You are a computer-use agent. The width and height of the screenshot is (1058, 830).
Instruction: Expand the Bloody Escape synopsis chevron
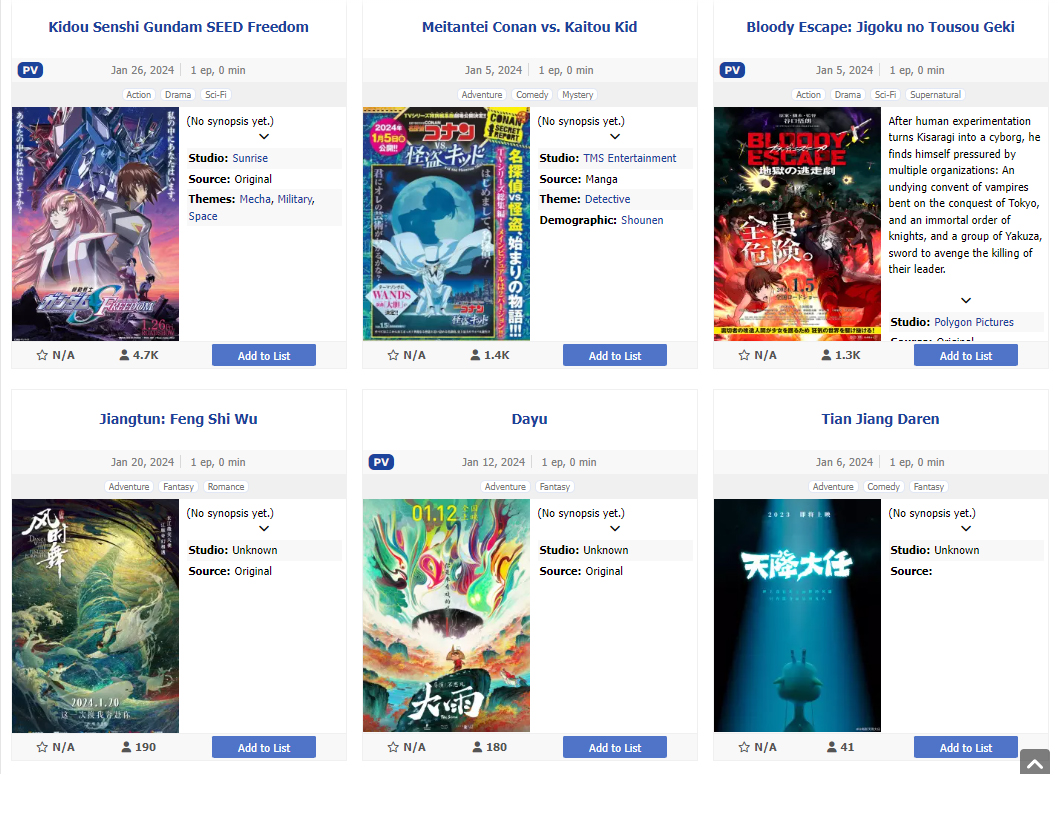click(x=966, y=300)
